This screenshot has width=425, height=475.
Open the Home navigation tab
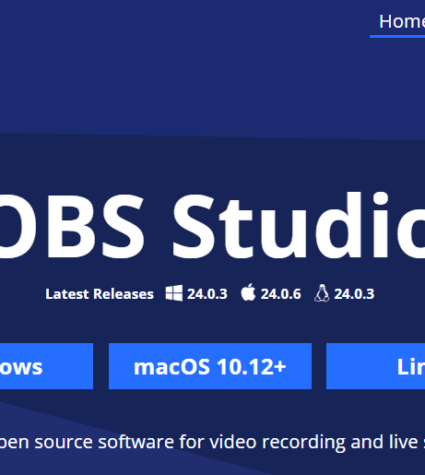pos(401,22)
